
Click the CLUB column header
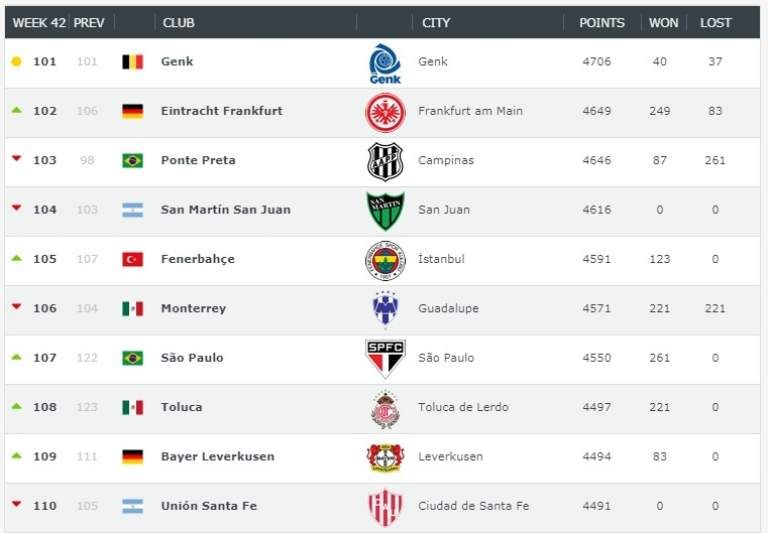point(178,22)
